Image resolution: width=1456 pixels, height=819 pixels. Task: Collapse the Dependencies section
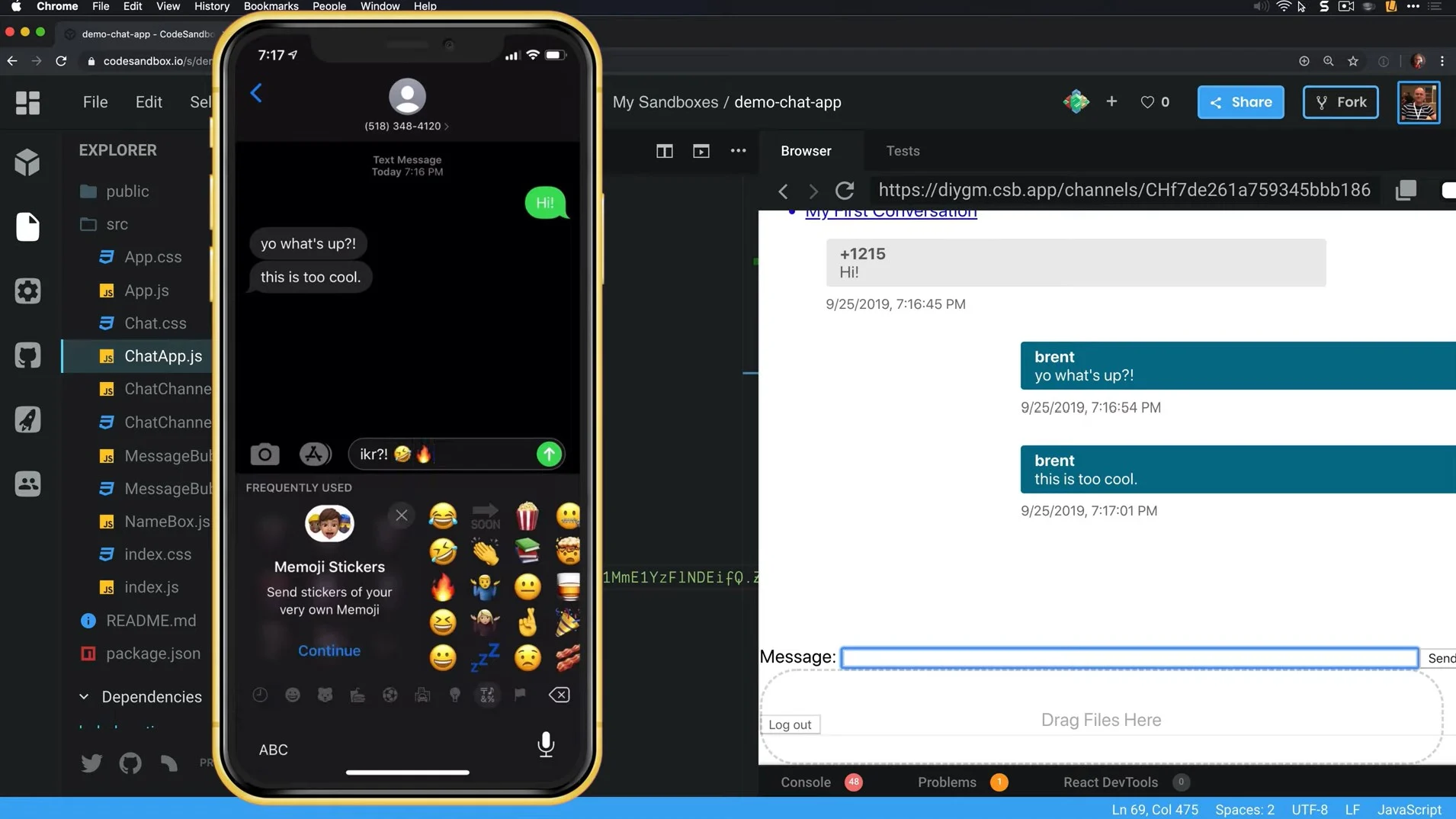pyautogui.click(x=85, y=696)
